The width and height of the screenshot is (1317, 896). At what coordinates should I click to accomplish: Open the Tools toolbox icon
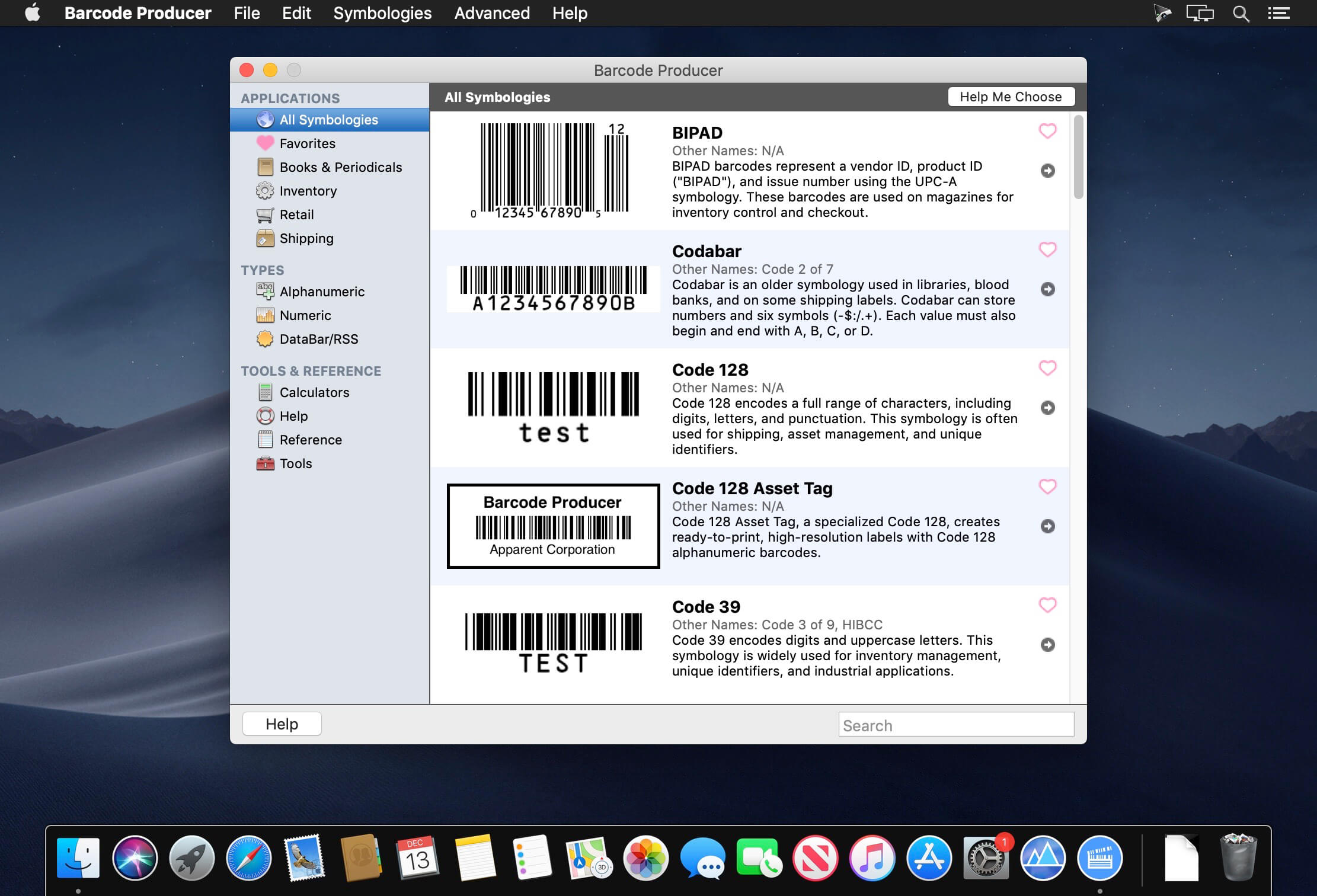pyautogui.click(x=265, y=463)
